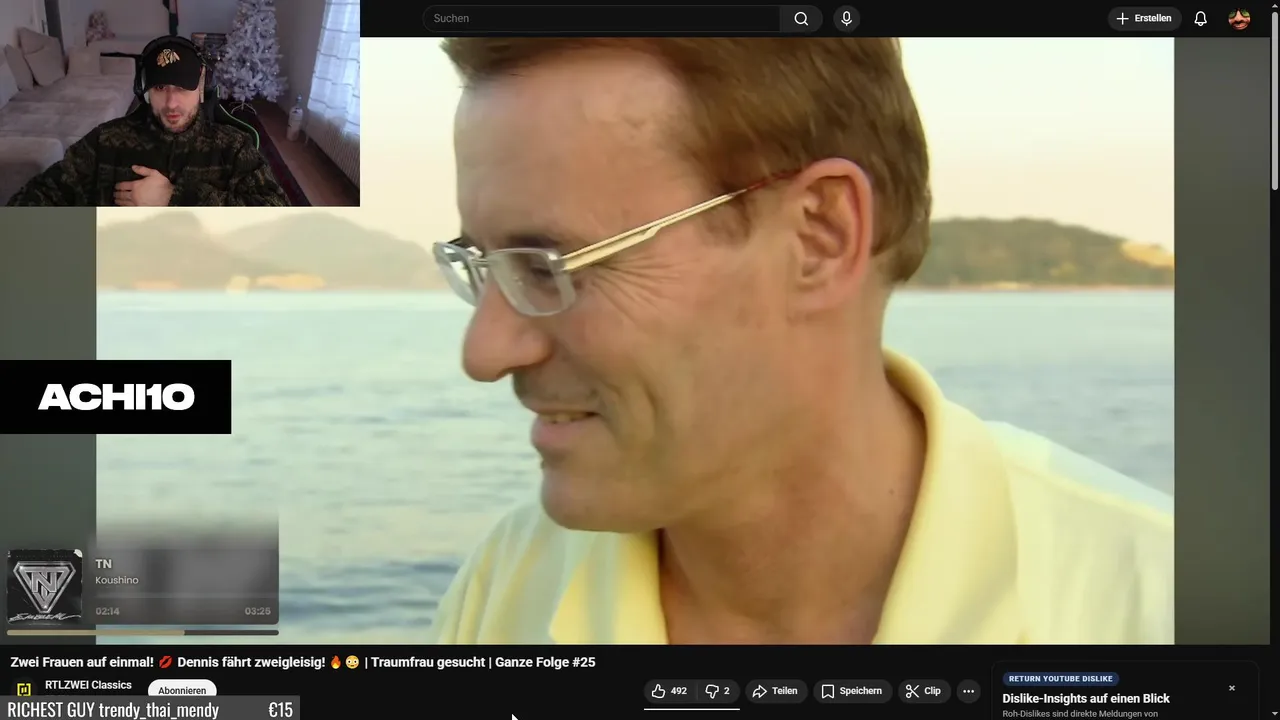
Task: Click the main video player area
Action: pos(635,340)
